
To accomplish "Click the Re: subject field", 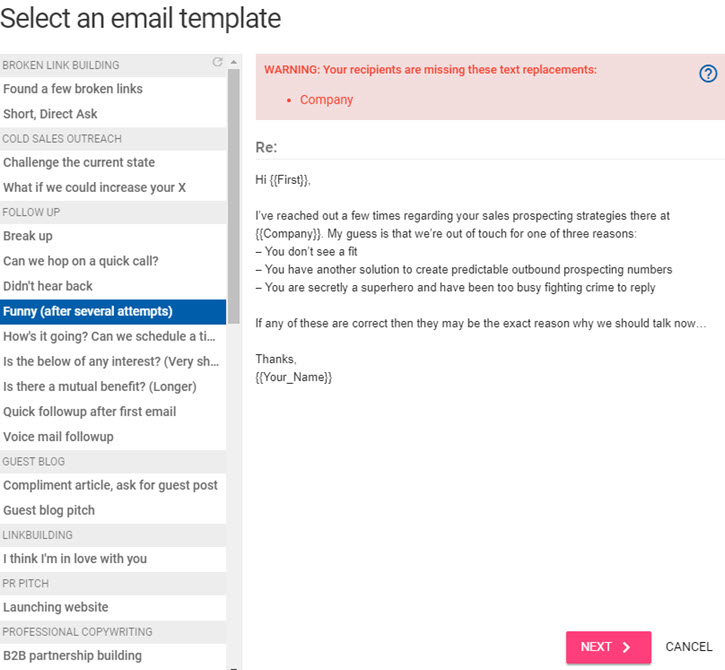I will [490, 148].
